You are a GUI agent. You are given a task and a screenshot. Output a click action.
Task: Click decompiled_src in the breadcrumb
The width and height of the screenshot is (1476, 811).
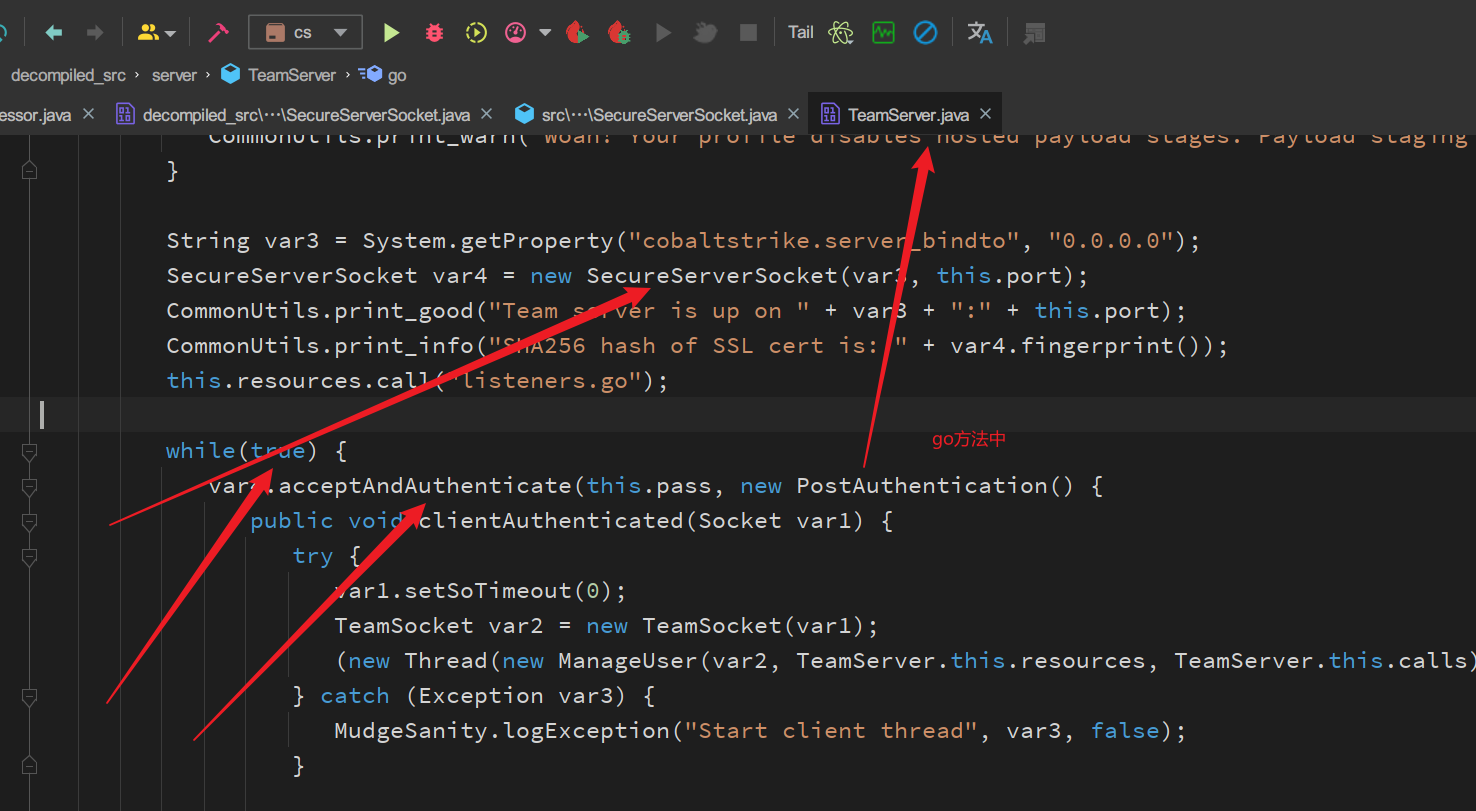[x=68, y=75]
